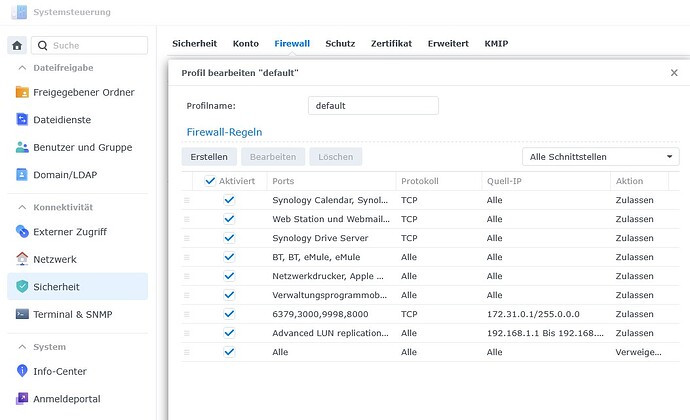This screenshot has height=420, width=690.
Task: Switch to the Zertifikat tab
Action: click(391, 44)
